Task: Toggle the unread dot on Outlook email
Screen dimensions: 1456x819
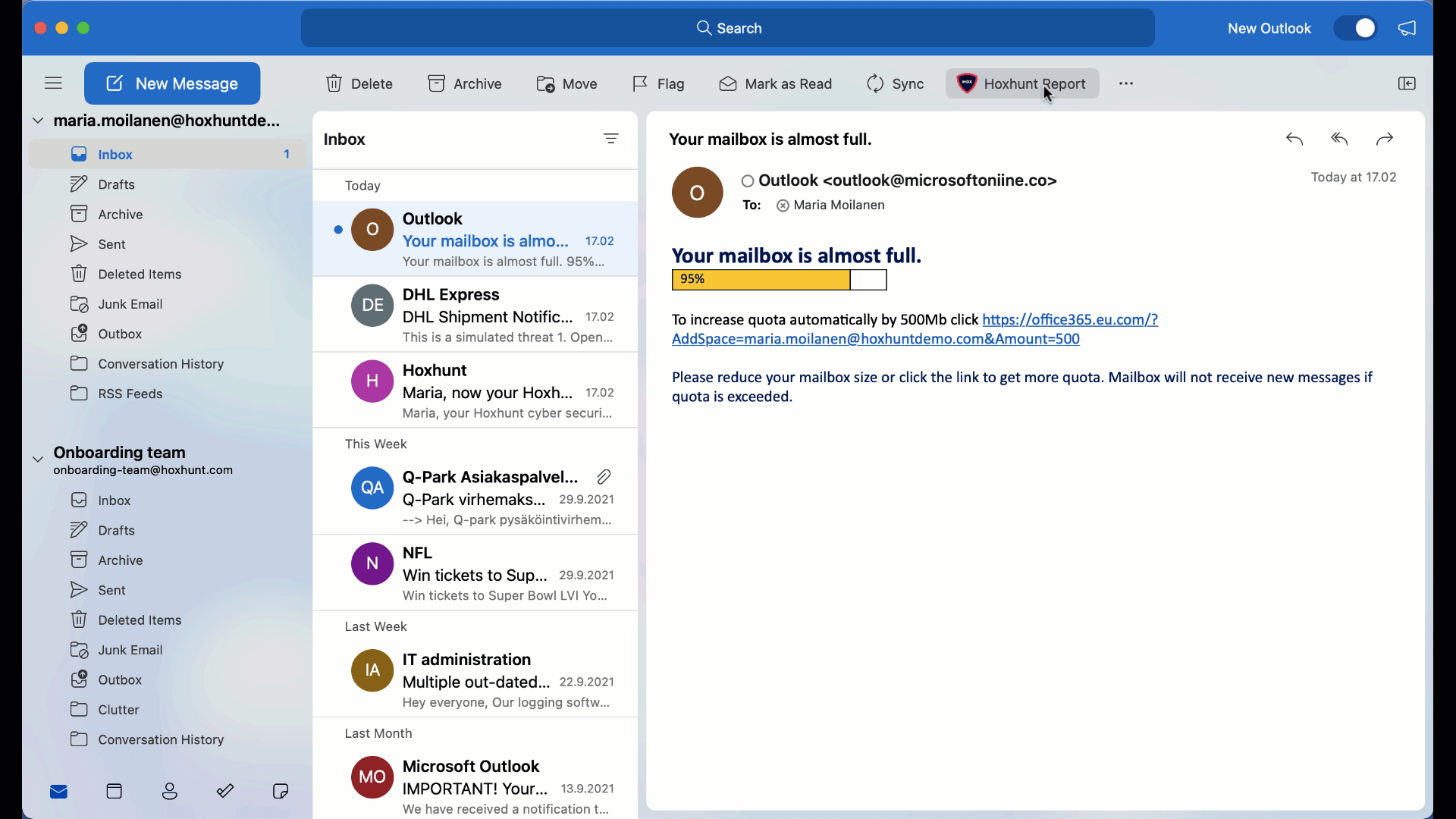Action: [x=338, y=230]
